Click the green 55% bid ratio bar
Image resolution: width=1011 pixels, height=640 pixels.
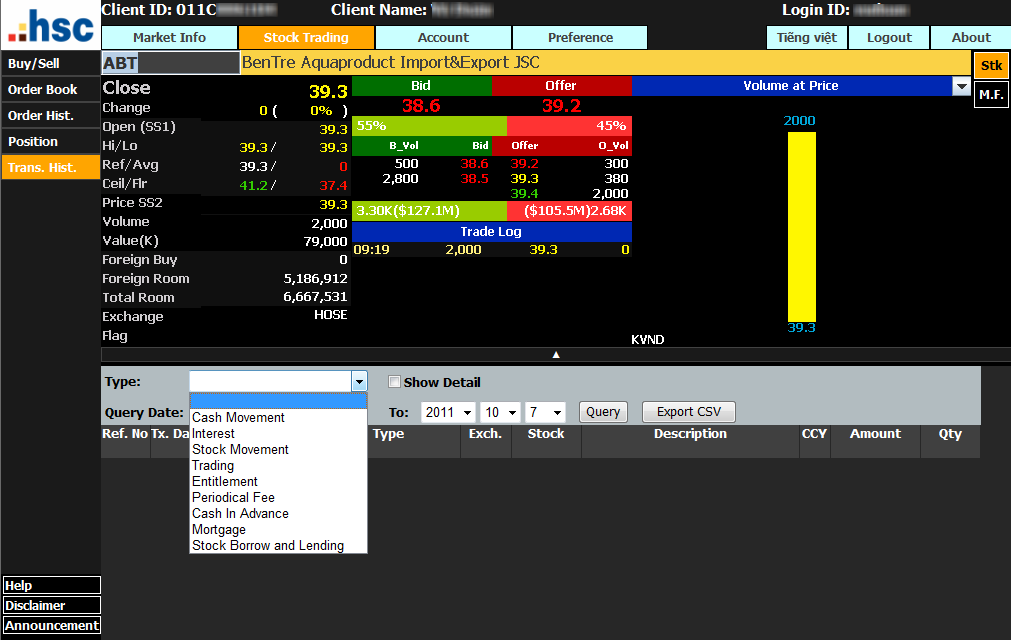click(429, 126)
